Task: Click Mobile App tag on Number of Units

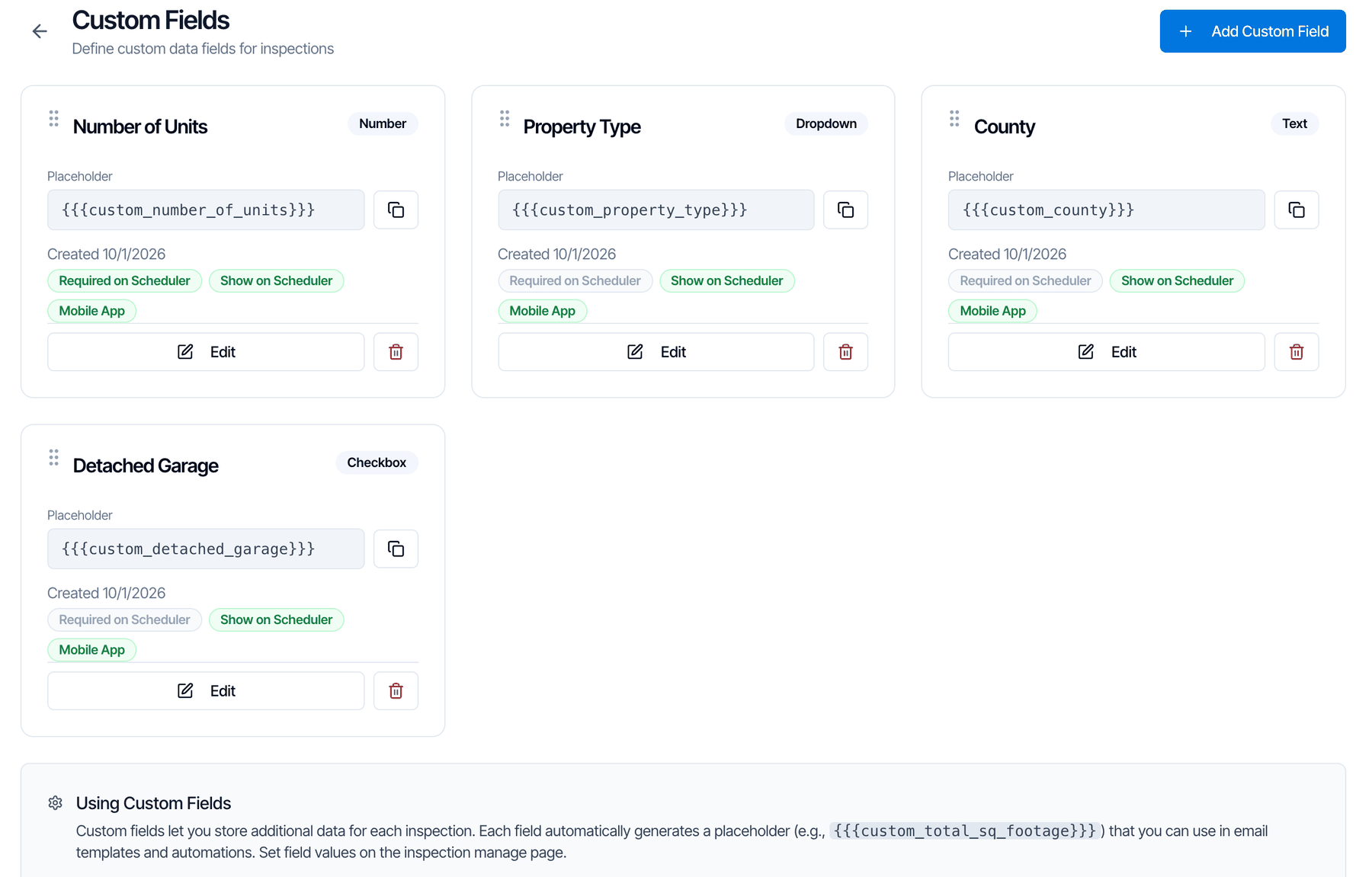Action: 91,311
